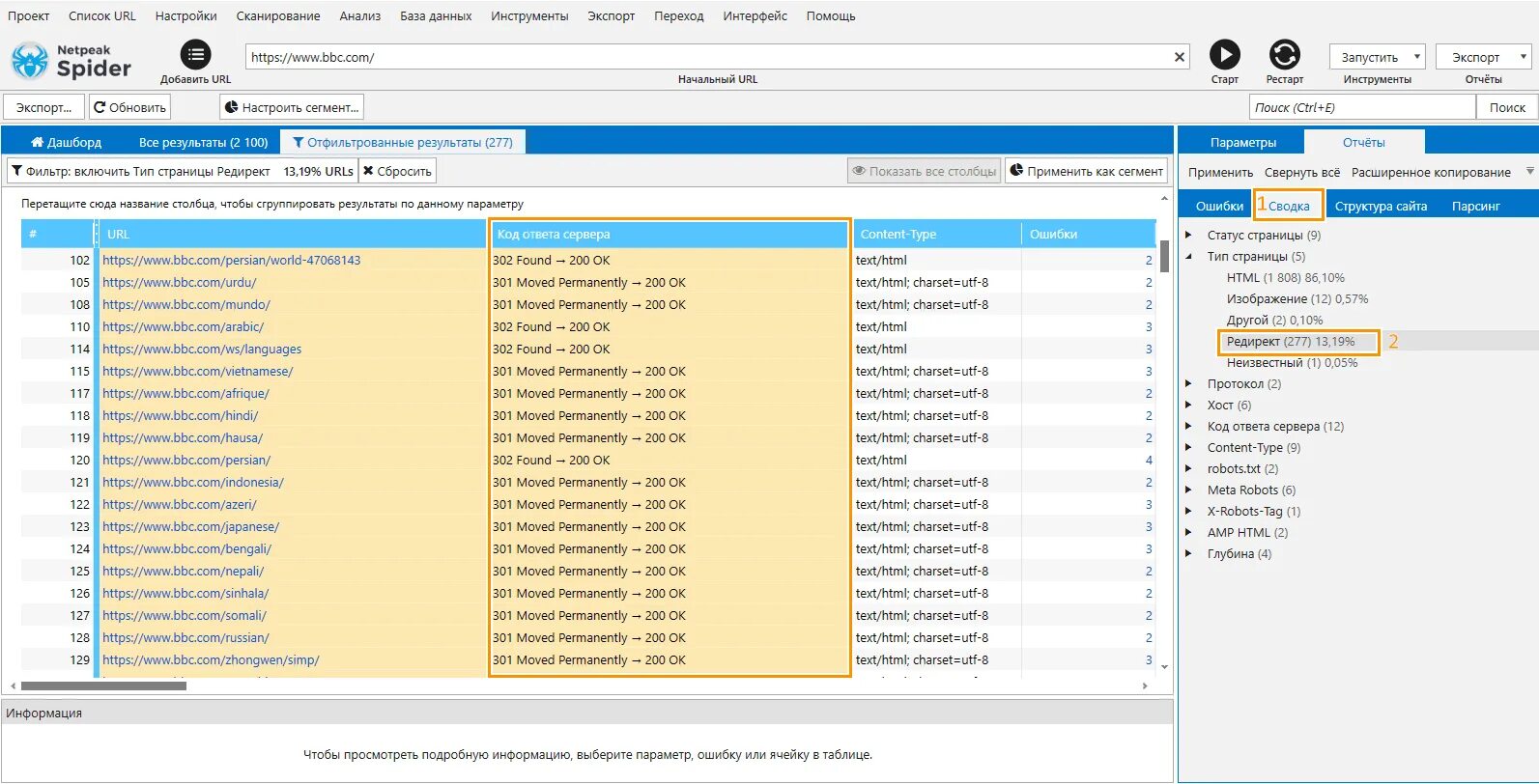
Task: Click the horizontal table scrollbar thumb
Action: (x=103, y=686)
